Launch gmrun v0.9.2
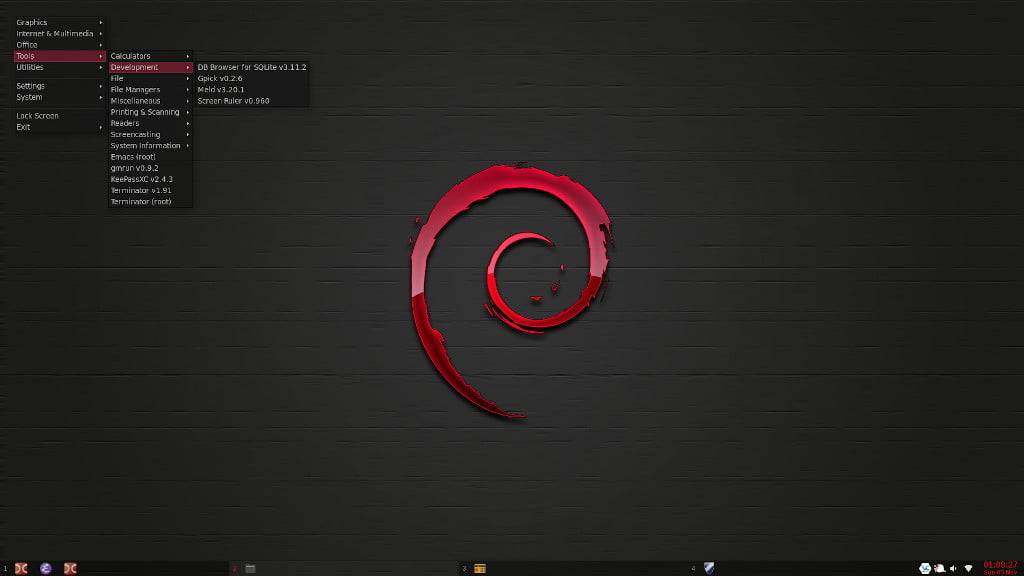The width and height of the screenshot is (1024, 576). [x=150, y=168]
